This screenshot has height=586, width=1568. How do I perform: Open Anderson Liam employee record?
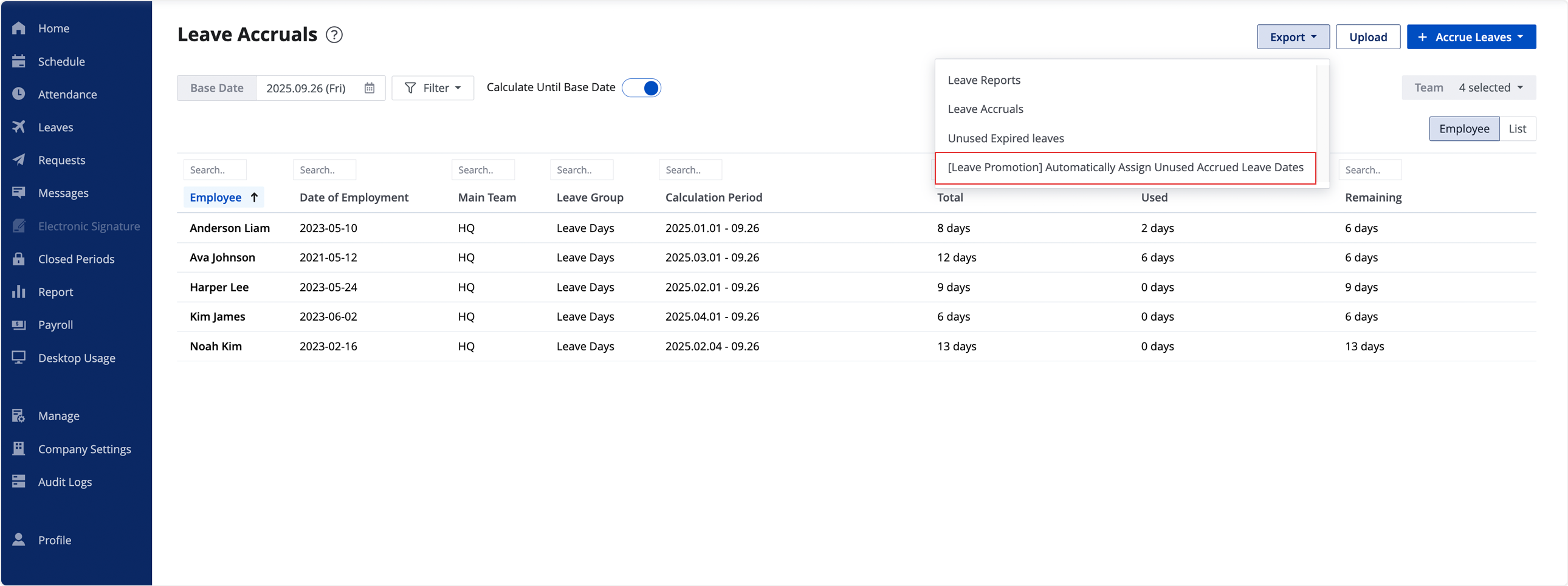[230, 228]
